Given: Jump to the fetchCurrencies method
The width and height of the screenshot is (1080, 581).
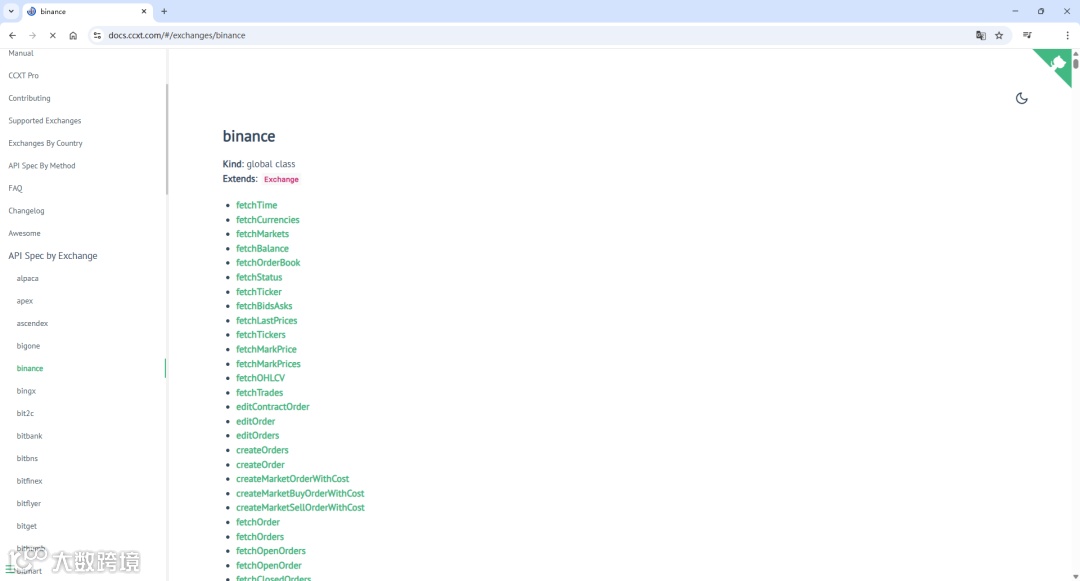Looking at the screenshot, I should tap(268, 220).
